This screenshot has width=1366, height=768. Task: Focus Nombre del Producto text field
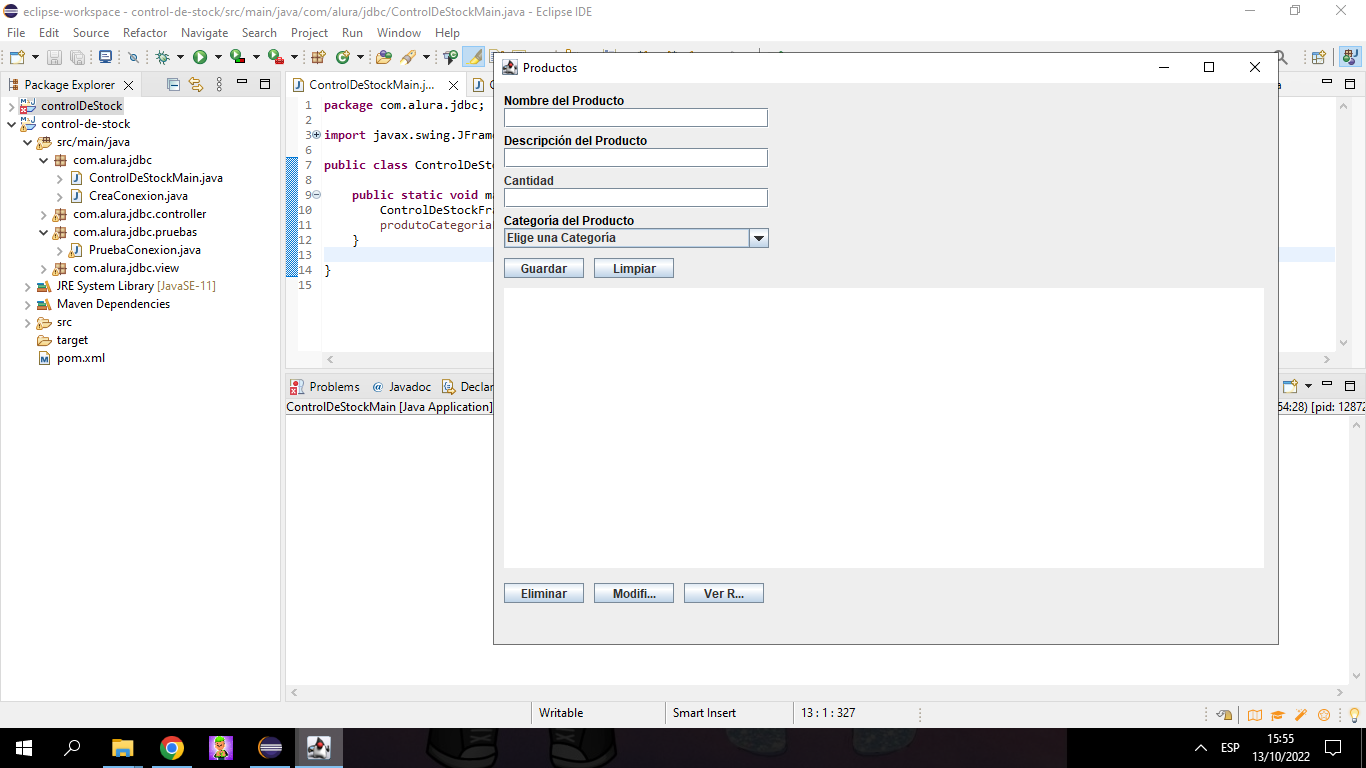(x=636, y=118)
